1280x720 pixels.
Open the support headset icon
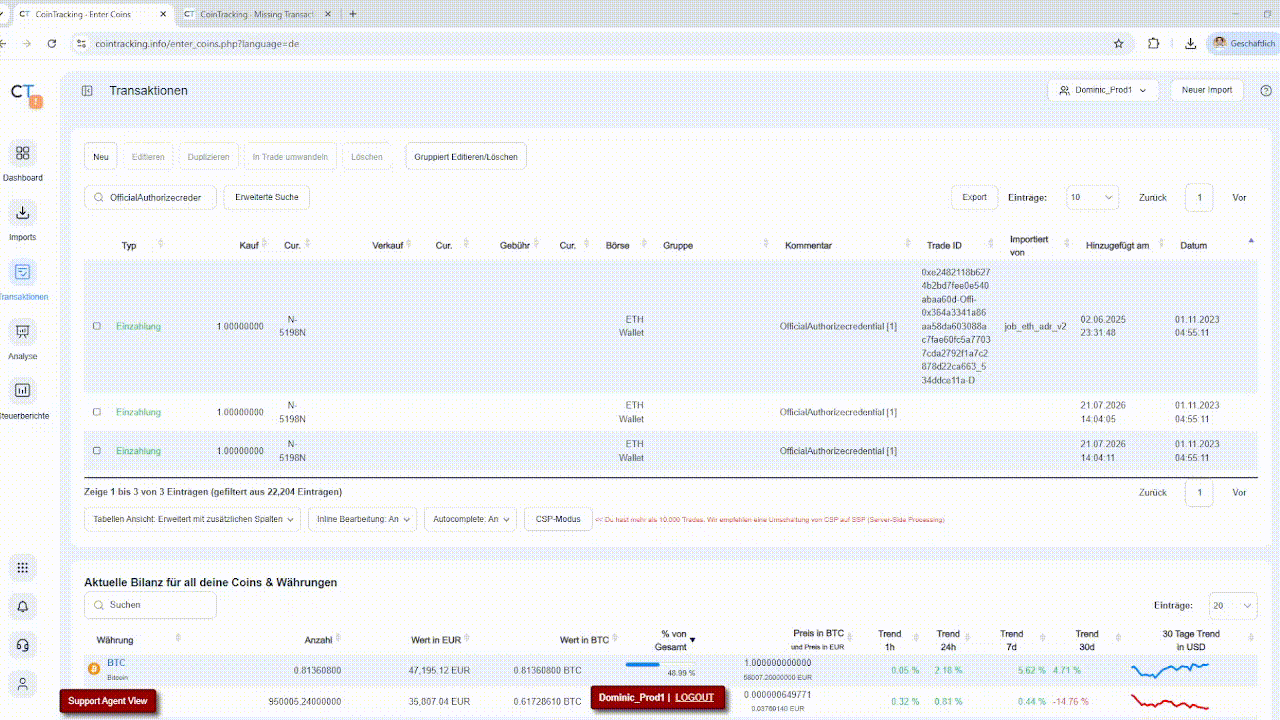[x=23, y=646]
